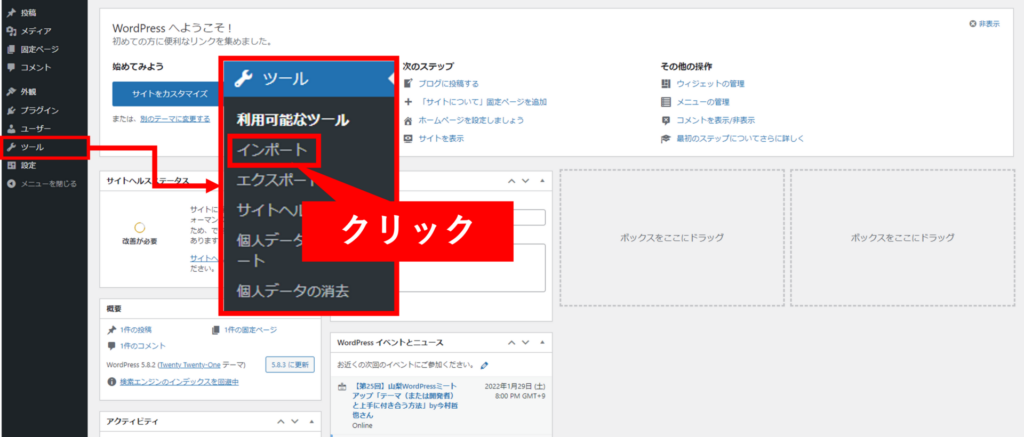The width and height of the screenshot is (1024, 437).
Task: Click the WordPress 5.8.2 version text
Action: tap(131, 365)
